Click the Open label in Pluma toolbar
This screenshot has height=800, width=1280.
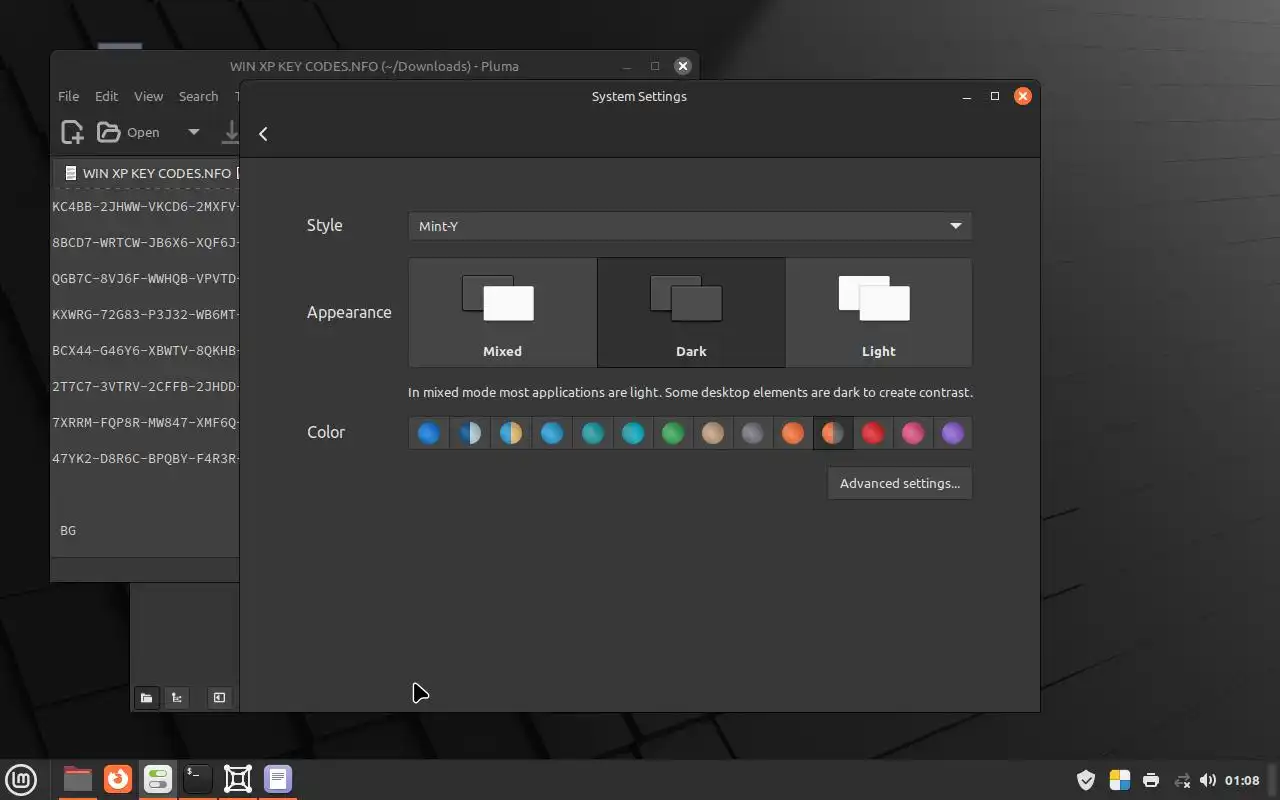(x=143, y=132)
